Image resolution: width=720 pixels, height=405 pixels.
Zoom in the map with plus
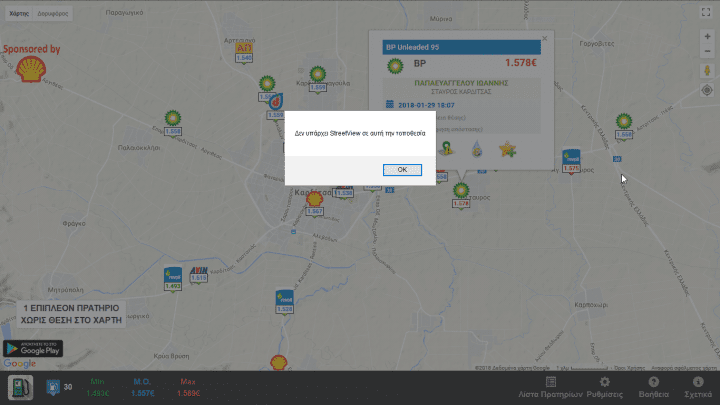(x=707, y=36)
